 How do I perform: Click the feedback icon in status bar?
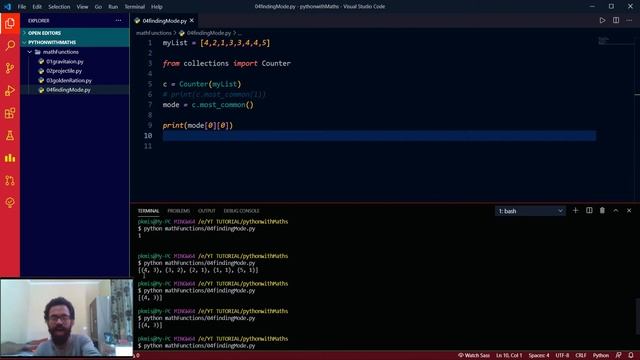(x=619, y=356)
